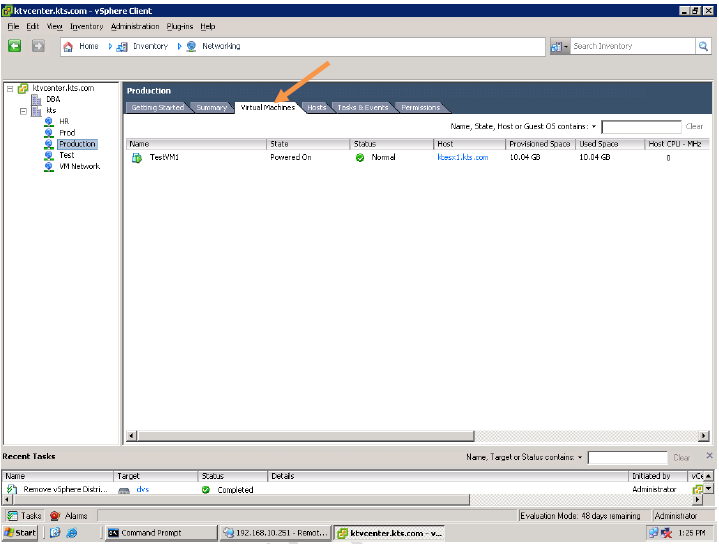Viewport: 719px width, 544px height.
Task: Click the network tray icon with red X
Action: click(666, 533)
